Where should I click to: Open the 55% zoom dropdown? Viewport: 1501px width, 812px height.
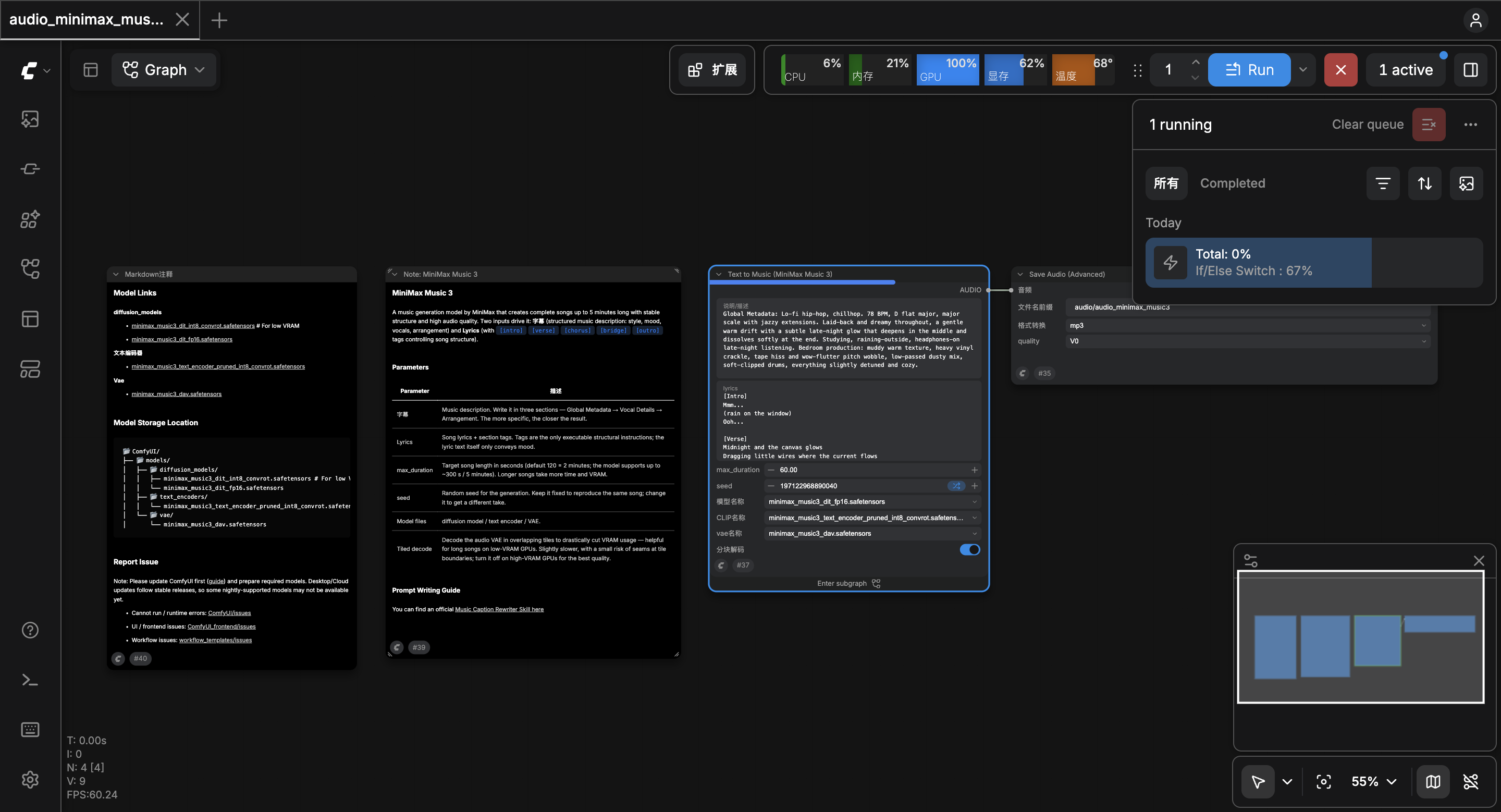(1373, 782)
